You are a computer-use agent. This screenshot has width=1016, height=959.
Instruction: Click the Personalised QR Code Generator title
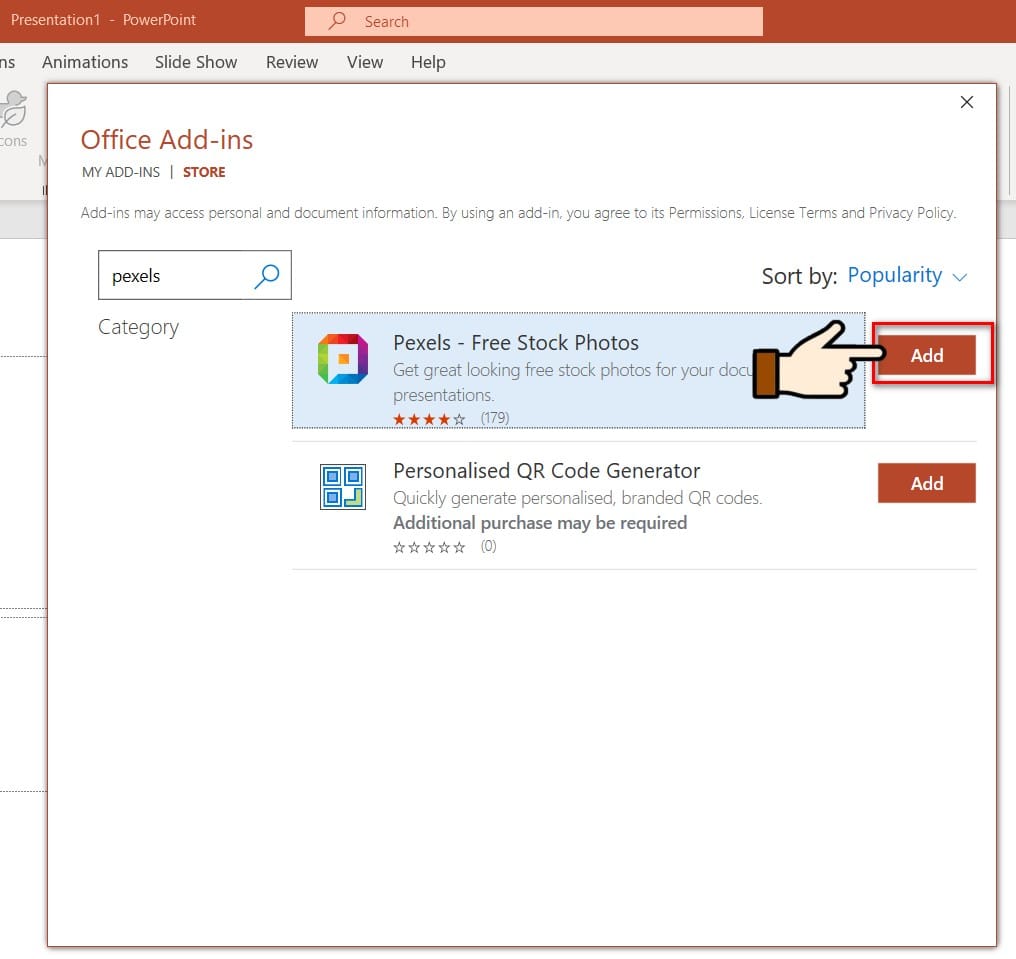[x=546, y=471]
